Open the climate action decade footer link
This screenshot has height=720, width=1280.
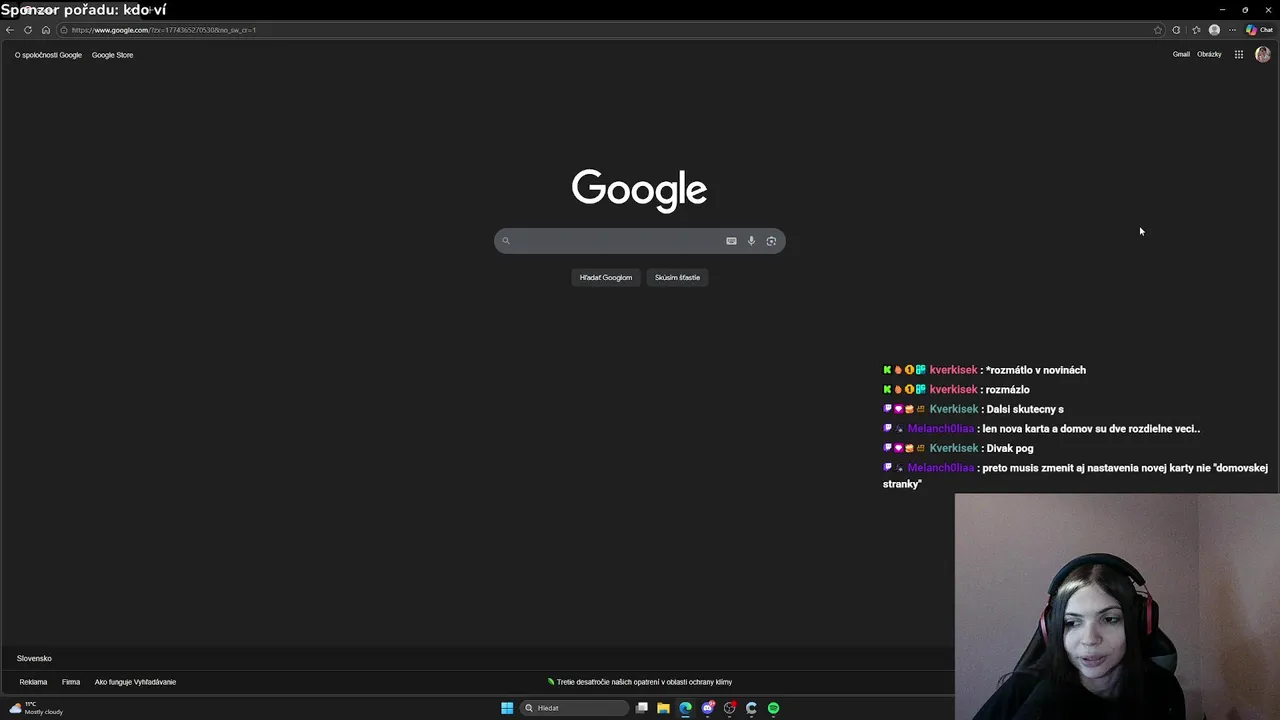tap(640, 682)
